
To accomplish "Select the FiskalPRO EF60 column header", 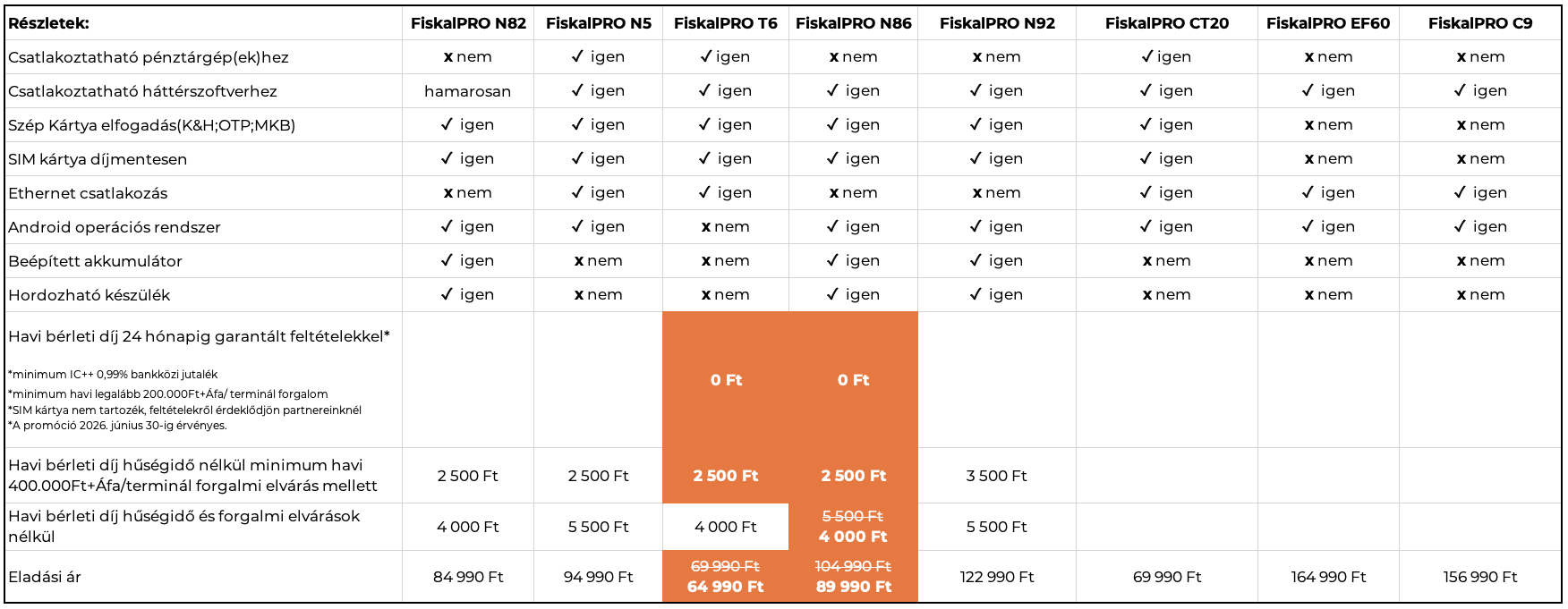I will [x=1327, y=23].
